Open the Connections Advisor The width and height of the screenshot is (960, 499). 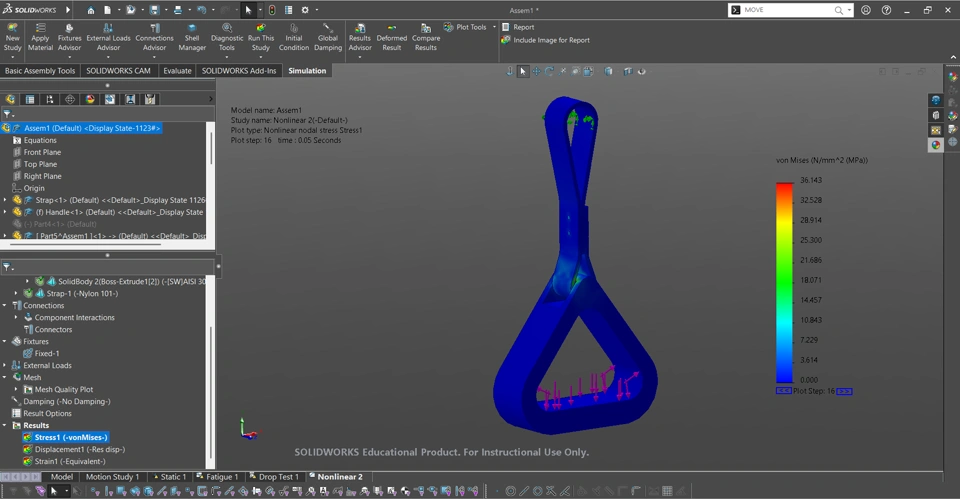point(154,37)
